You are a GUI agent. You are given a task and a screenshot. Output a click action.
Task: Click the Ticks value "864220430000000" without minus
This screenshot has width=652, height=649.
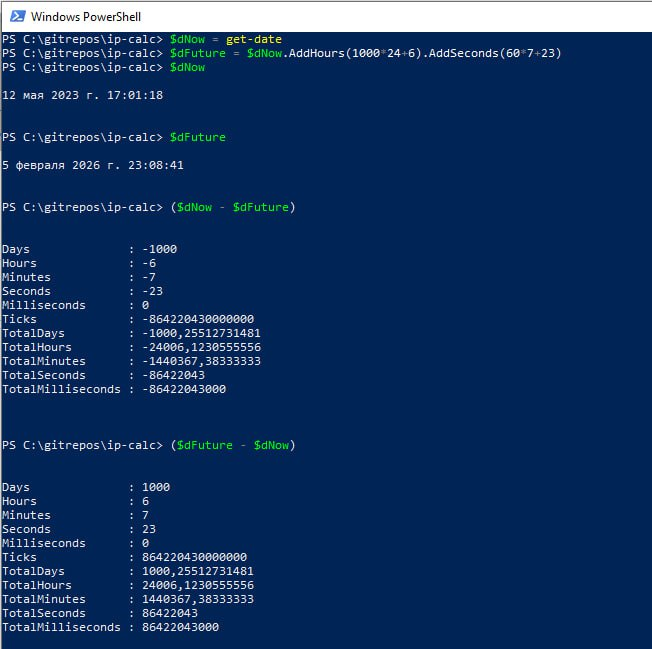[195, 557]
